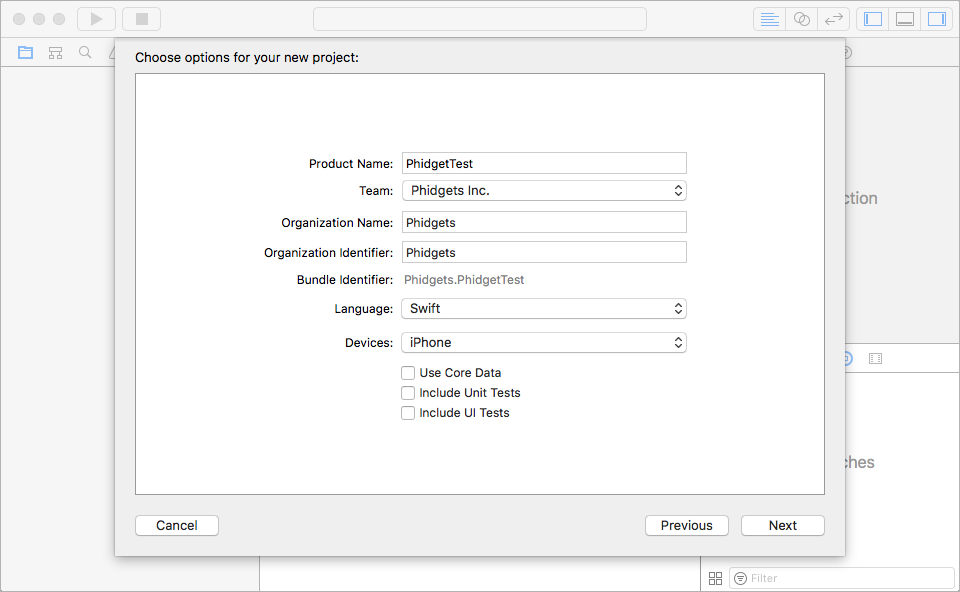Click the Product Name text field
This screenshot has height=592, width=960.
[544, 163]
